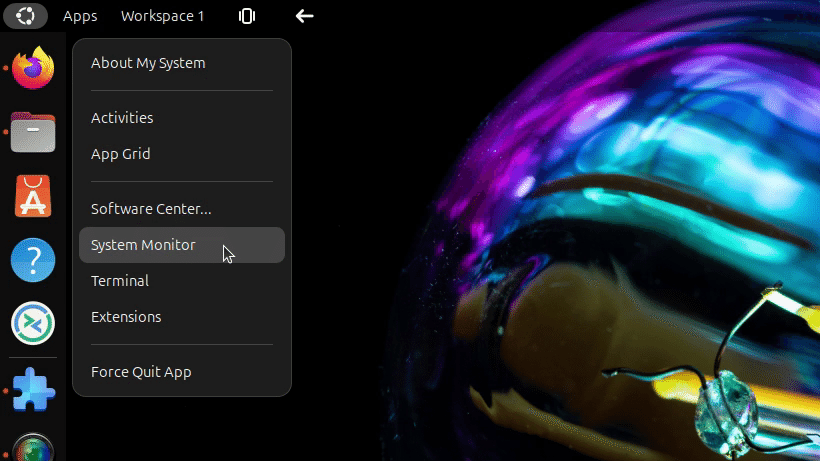
Task: Choose Activities from the menu
Action: point(182,118)
